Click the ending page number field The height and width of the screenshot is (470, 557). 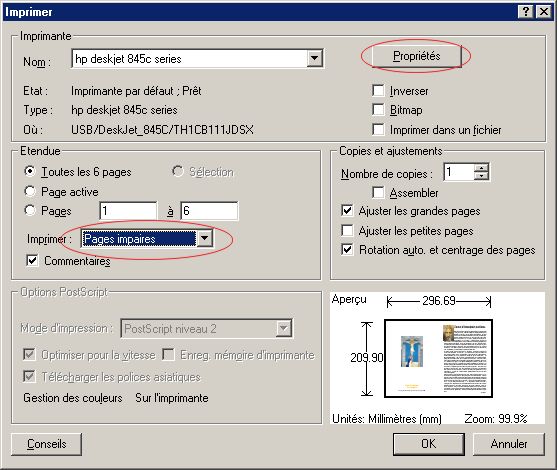209,211
